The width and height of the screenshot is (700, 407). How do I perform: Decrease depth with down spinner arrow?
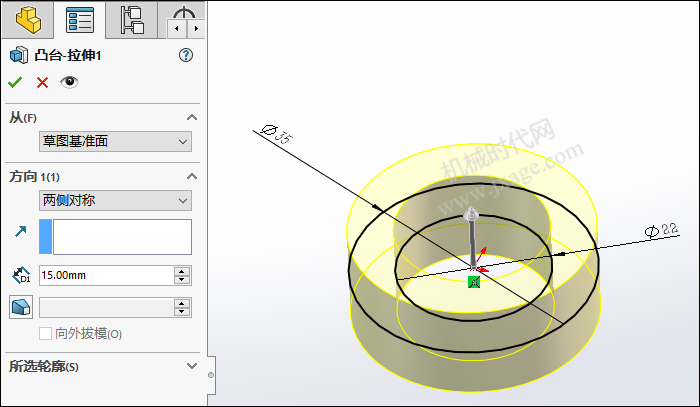point(182,280)
